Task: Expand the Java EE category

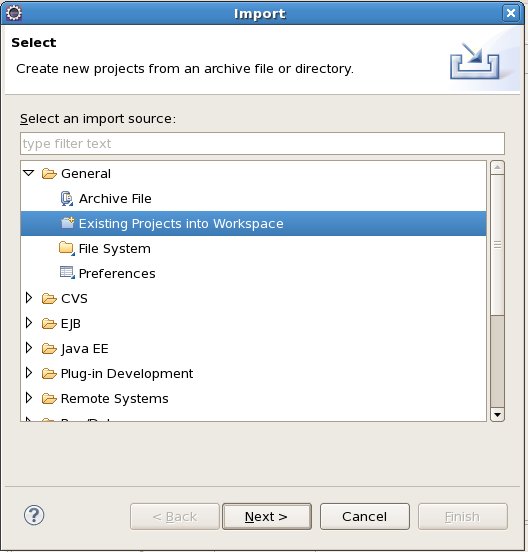Action: click(x=29, y=348)
